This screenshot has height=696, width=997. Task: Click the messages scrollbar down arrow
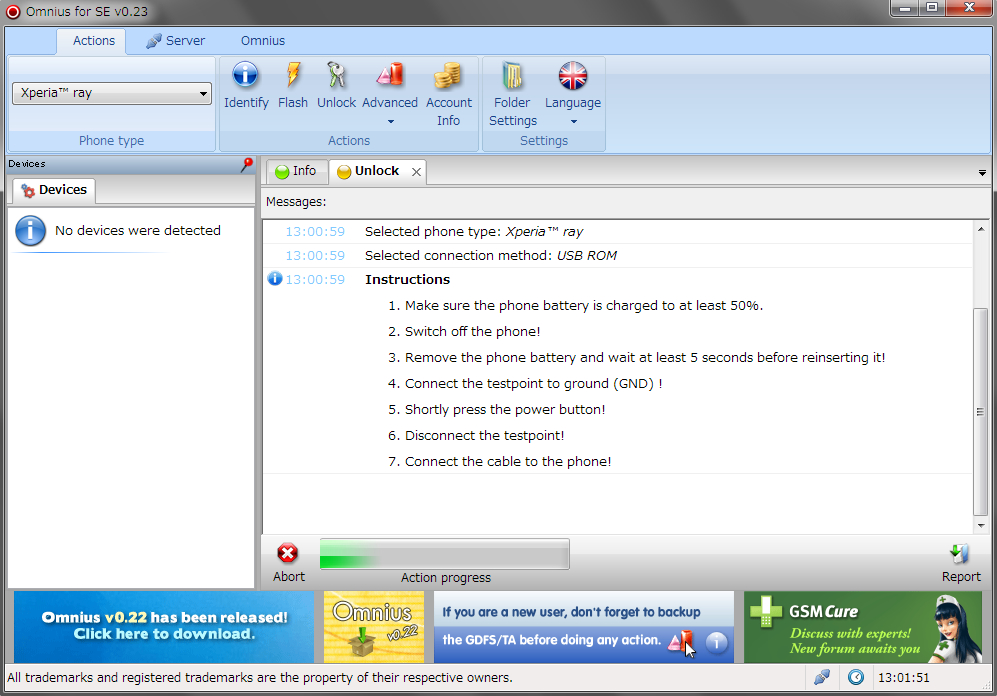[x=981, y=525]
